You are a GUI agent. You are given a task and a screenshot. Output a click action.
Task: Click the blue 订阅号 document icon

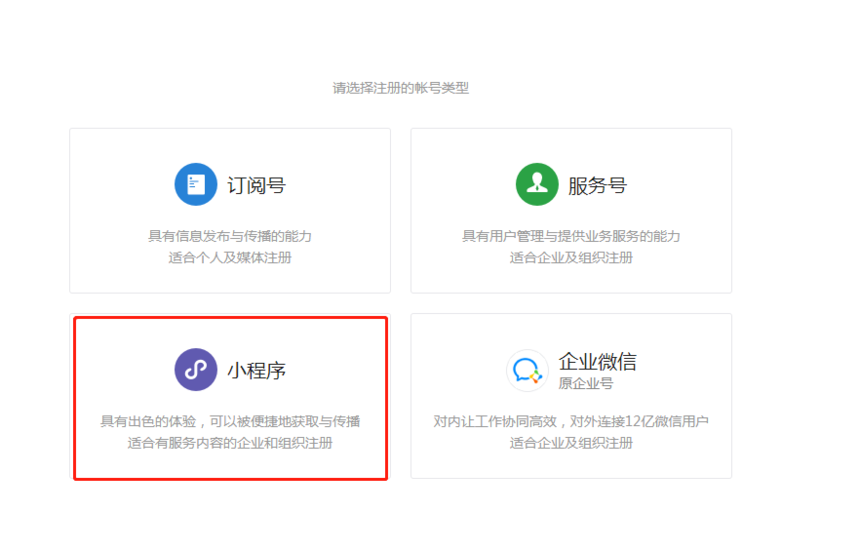coord(196,184)
